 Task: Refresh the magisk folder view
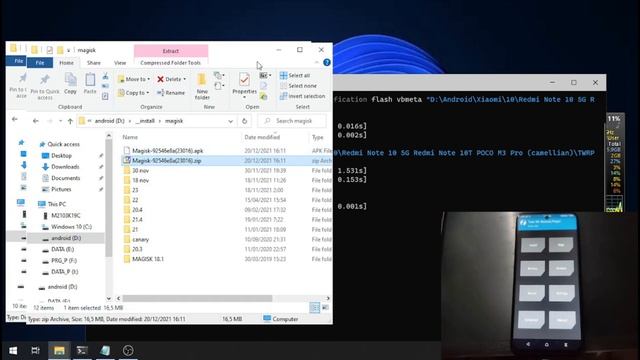click(244, 121)
